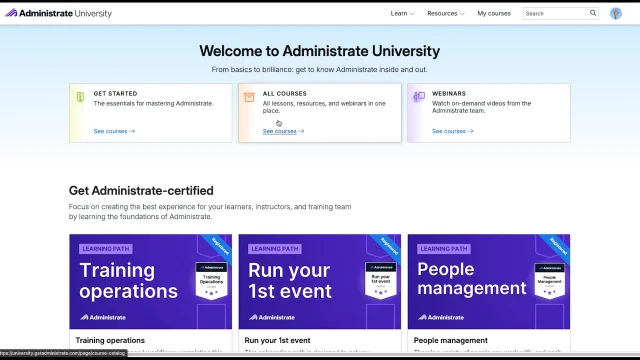Screen dimensions: 640x360
Task: Click the Webinars presenter icon
Action: pos(419,97)
